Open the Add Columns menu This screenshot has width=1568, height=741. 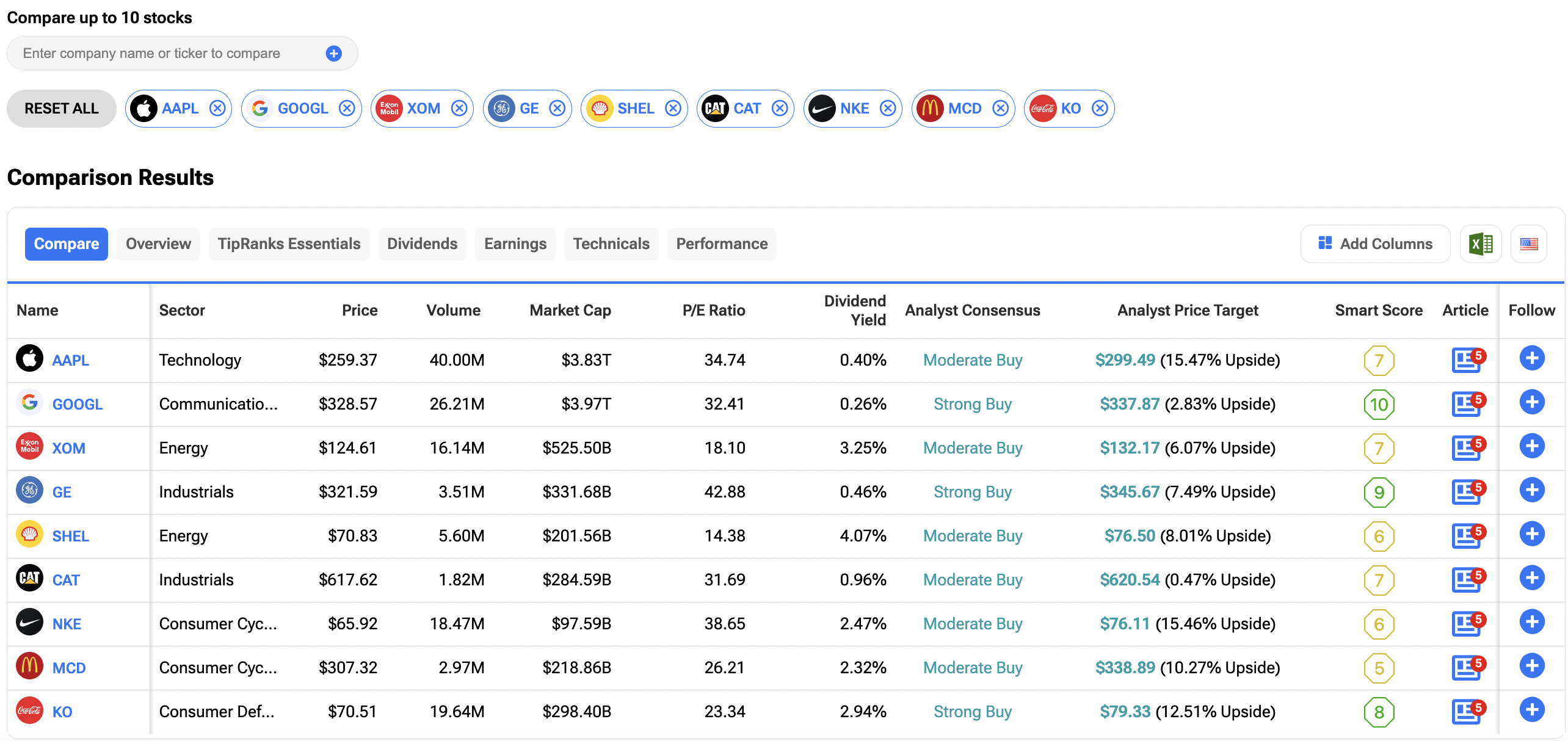[x=1375, y=244]
